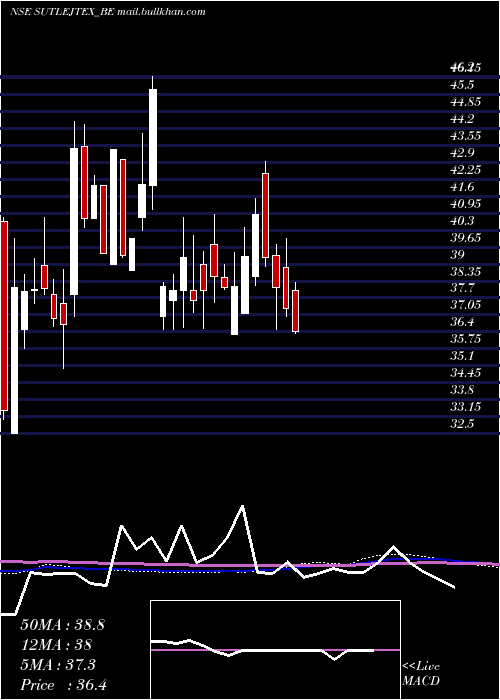Click the 34.45 price axis label
The width and height of the screenshot is (500, 700).
click(466, 374)
